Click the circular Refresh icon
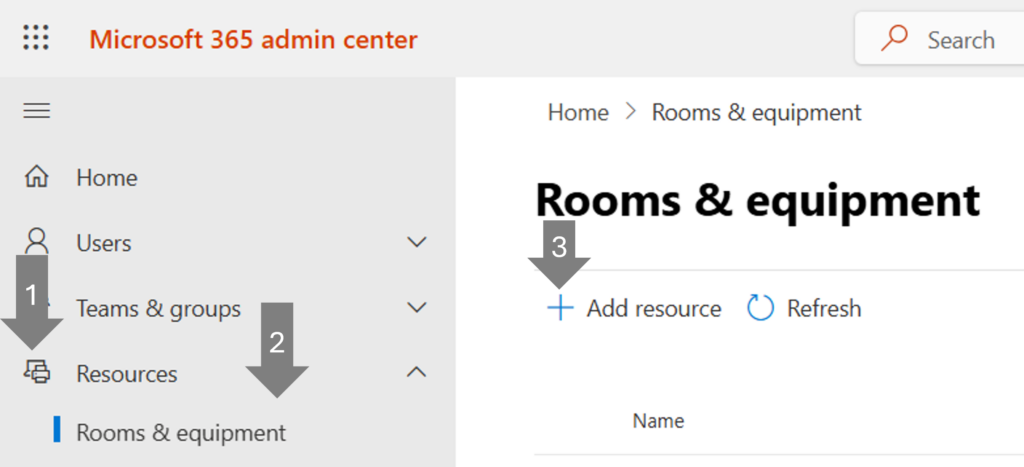 761,308
